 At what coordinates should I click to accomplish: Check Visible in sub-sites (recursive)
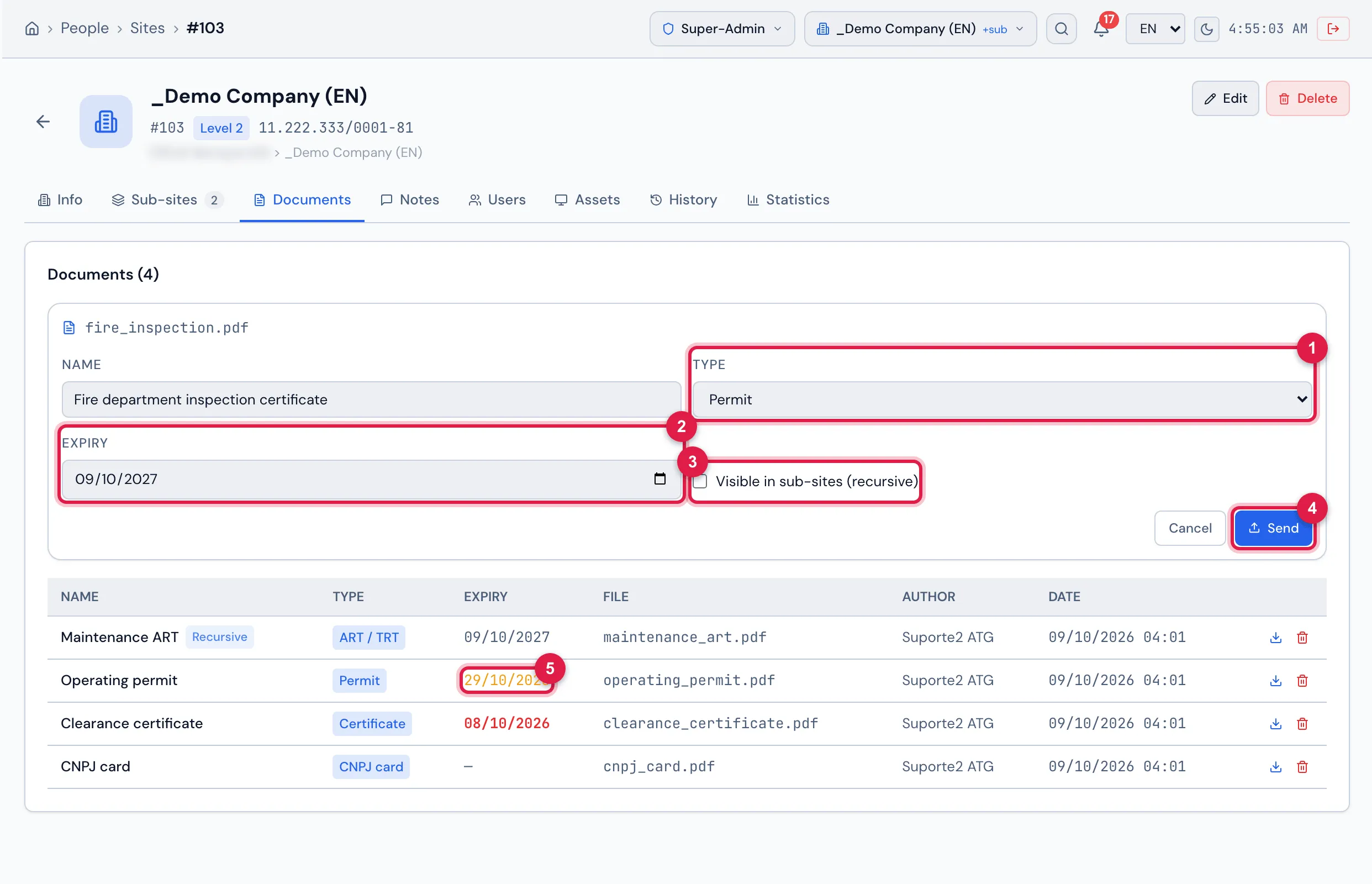(699, 482)
